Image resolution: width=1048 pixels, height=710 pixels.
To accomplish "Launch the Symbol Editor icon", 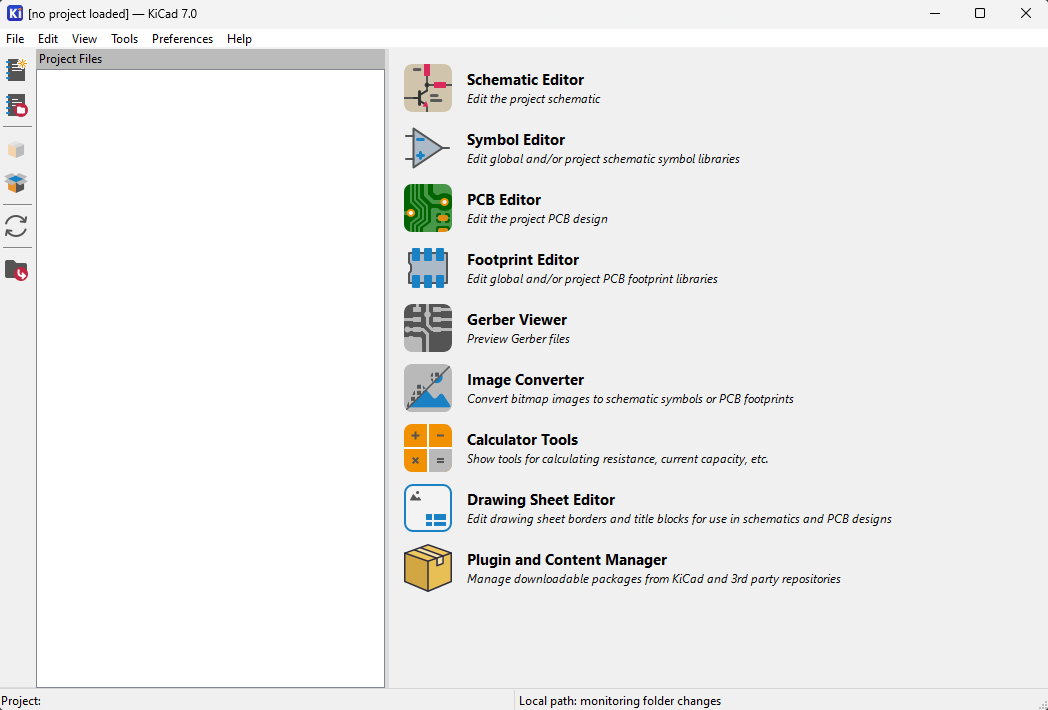I will click(428, 148).
